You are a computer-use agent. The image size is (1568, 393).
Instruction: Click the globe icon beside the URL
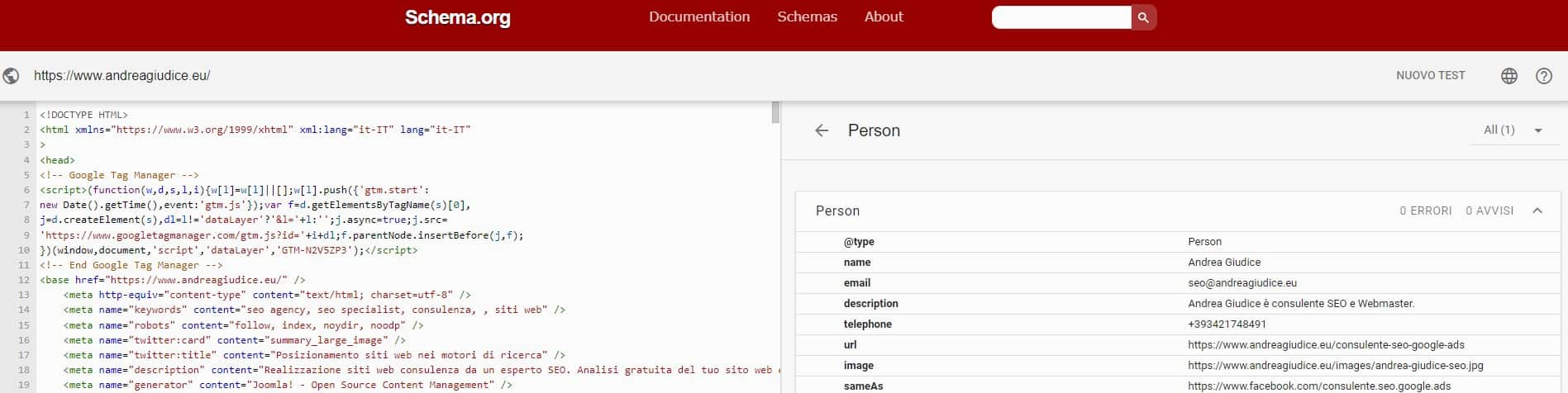12,76
